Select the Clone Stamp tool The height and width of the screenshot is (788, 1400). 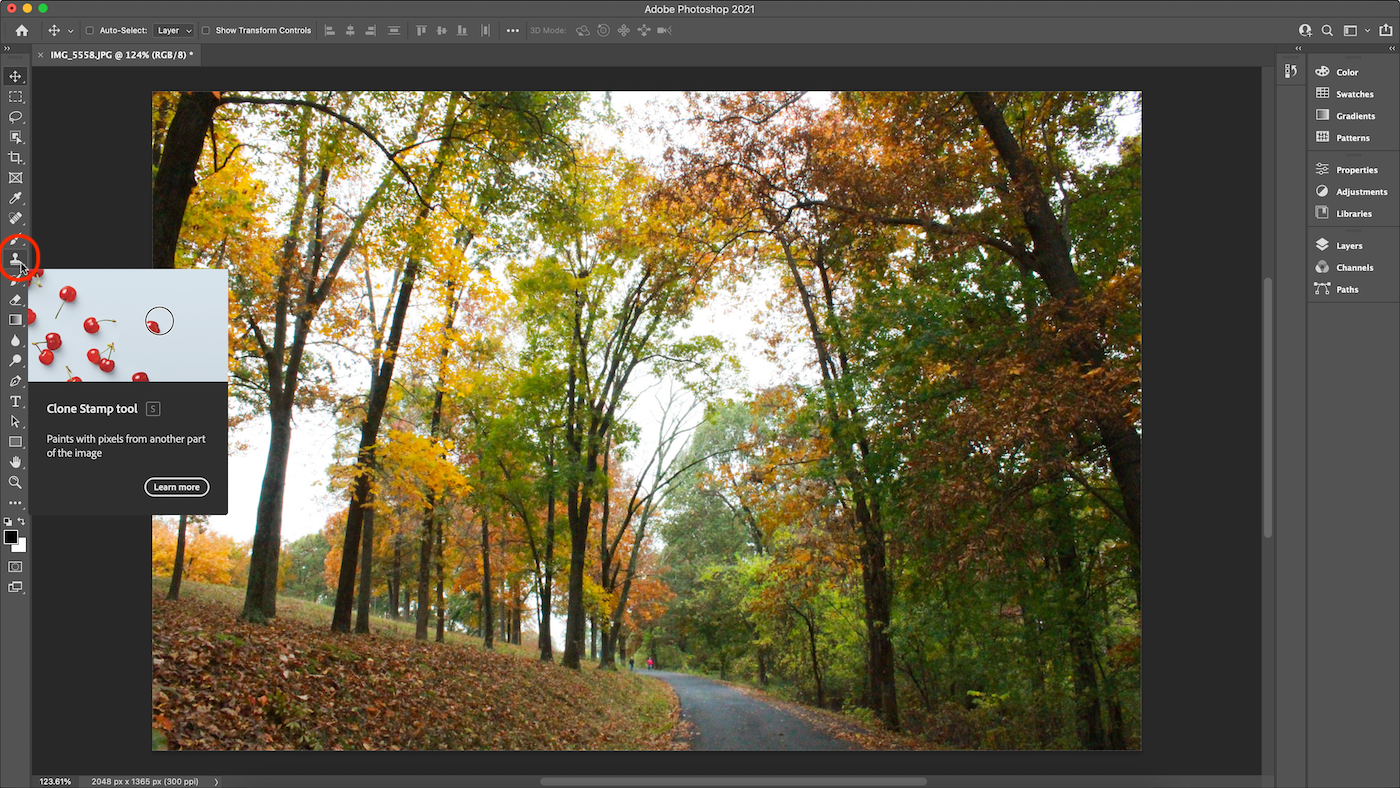[x=15, y=259]
